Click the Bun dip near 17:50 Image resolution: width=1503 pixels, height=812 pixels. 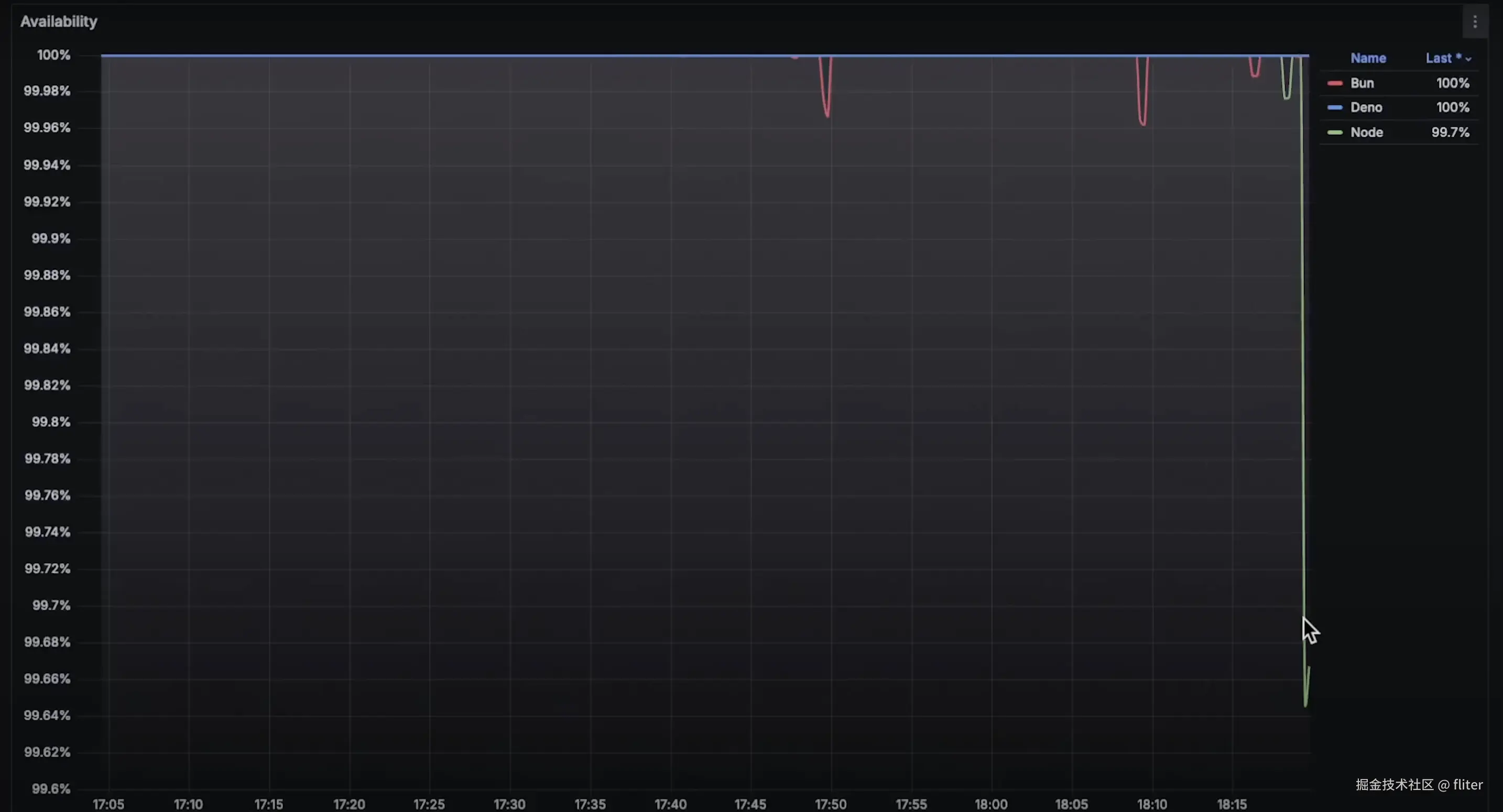[827, 114]
